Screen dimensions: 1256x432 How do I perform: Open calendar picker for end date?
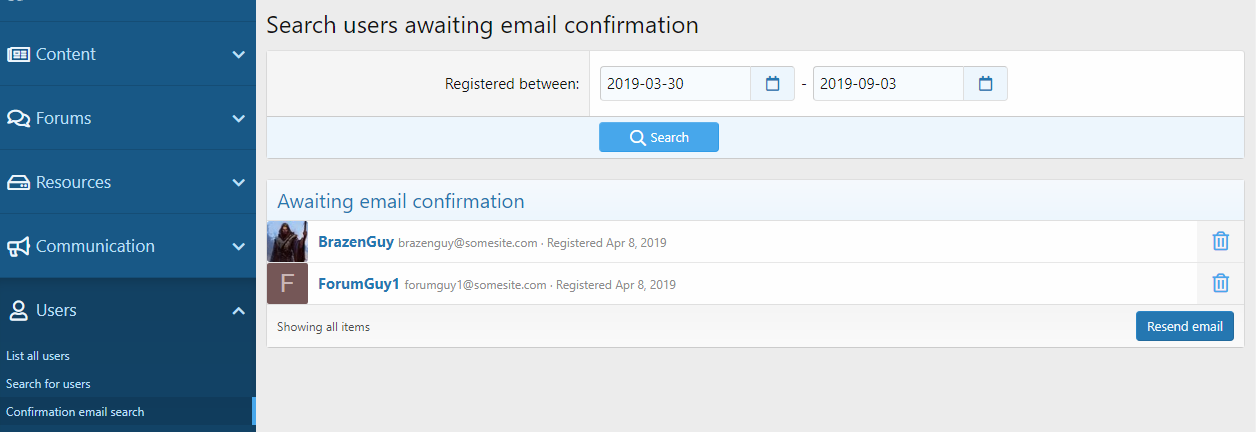(x=985, y=84)
